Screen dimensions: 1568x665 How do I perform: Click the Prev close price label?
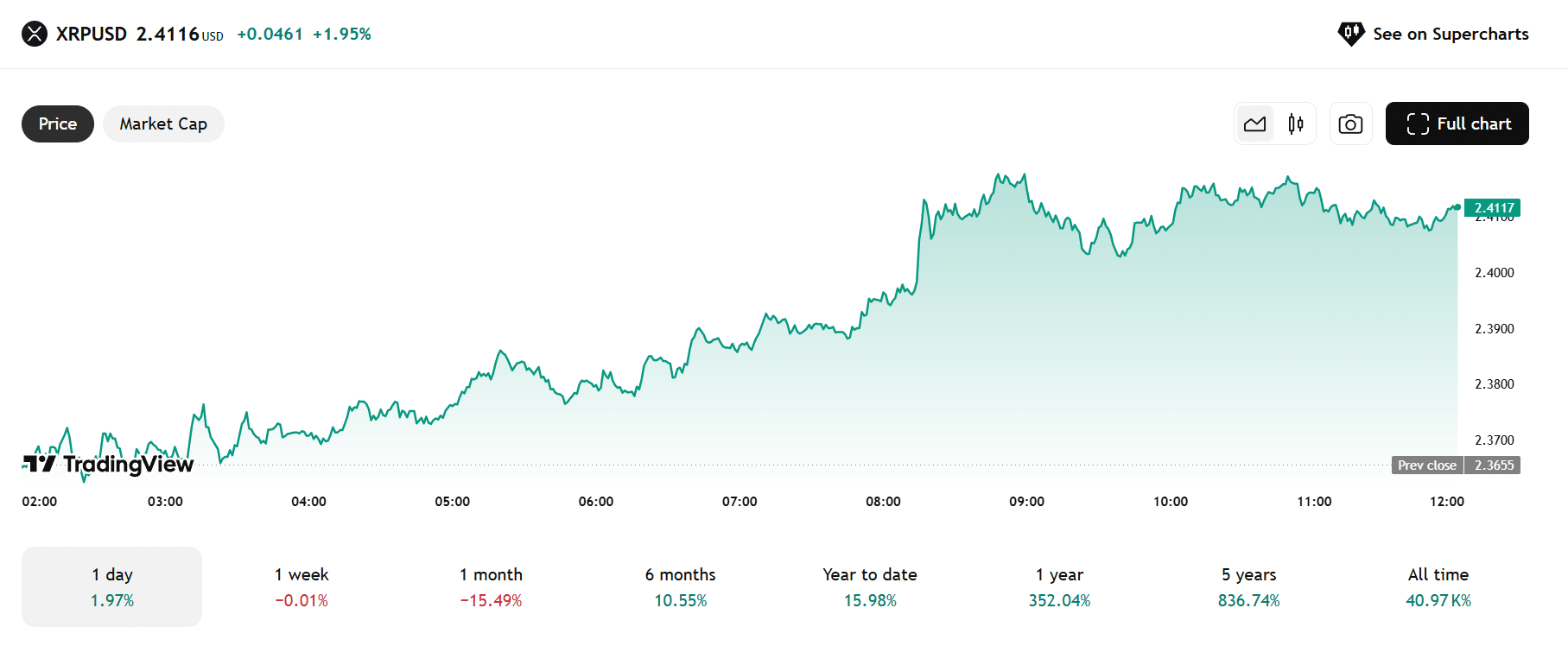(1426, 465)
